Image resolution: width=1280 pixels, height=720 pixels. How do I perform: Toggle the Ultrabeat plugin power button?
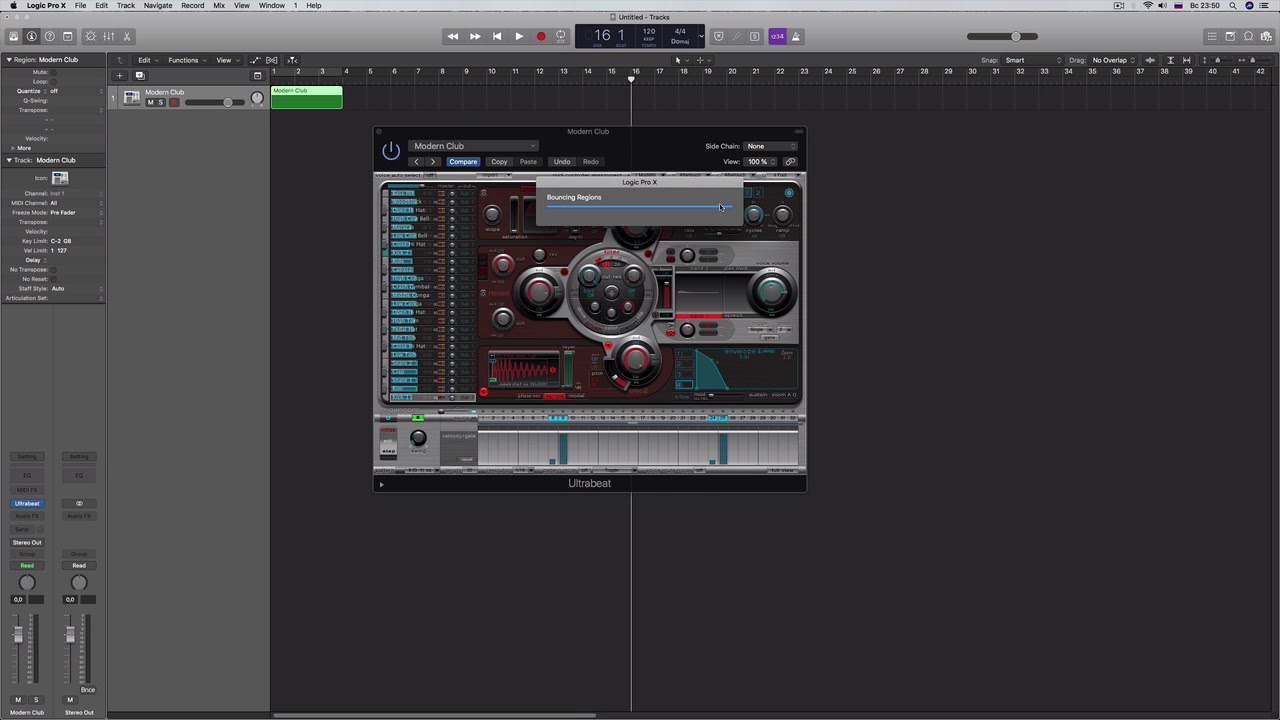tap(391, 151)
